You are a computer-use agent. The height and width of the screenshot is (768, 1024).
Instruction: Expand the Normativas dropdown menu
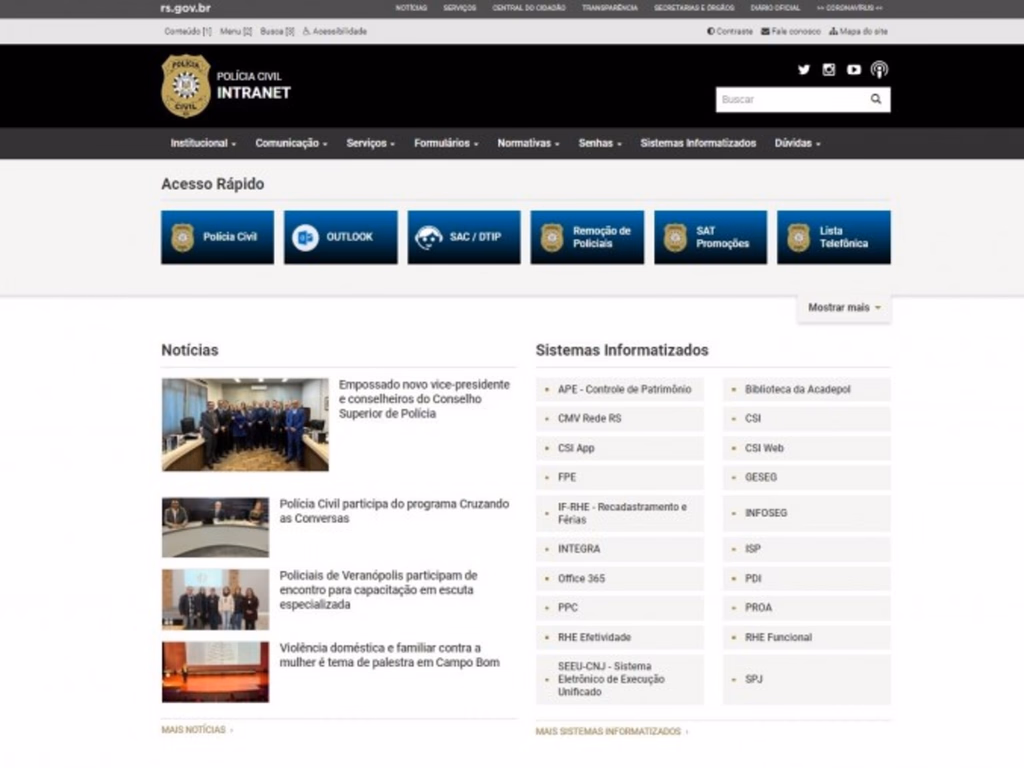(x=527, y=143)
